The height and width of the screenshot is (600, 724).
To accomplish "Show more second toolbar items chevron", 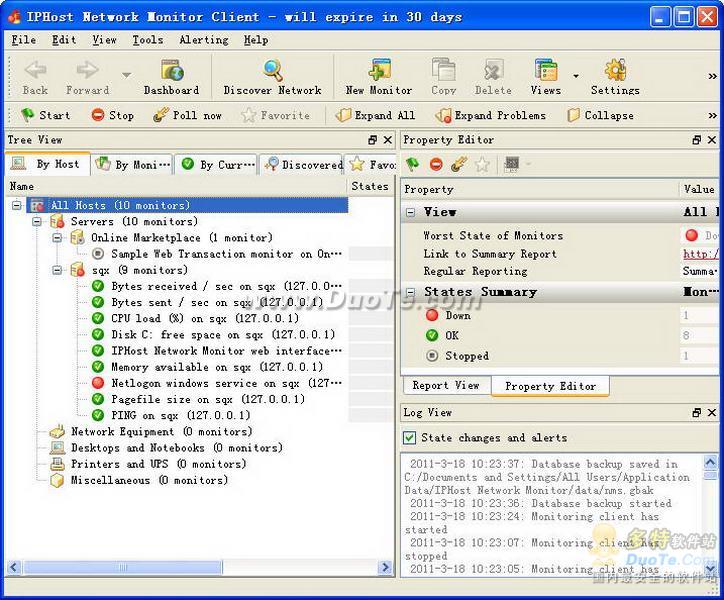I will pyautogui.click(x=712, y=115).
